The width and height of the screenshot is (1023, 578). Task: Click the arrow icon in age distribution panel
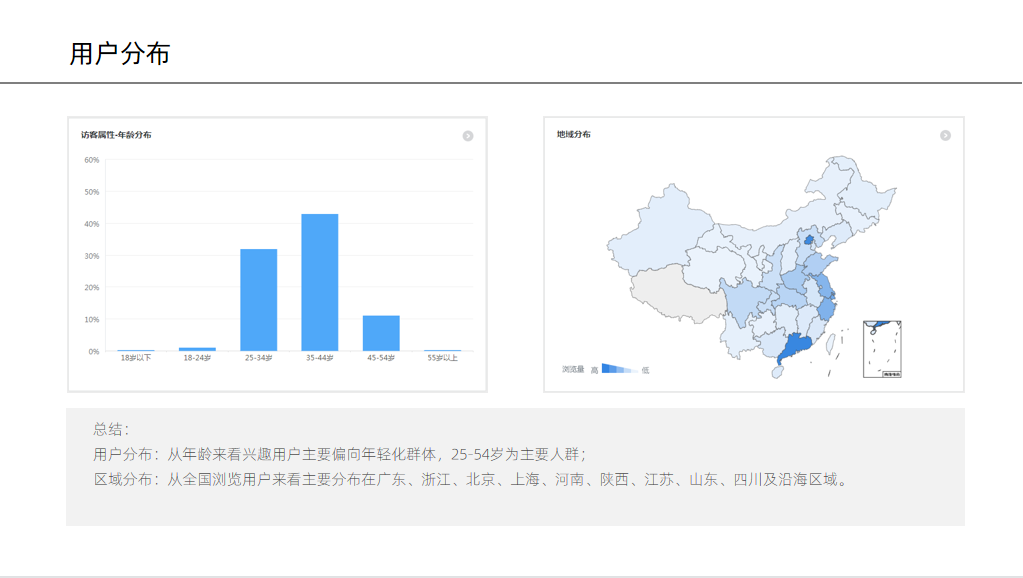click(467, 136)
